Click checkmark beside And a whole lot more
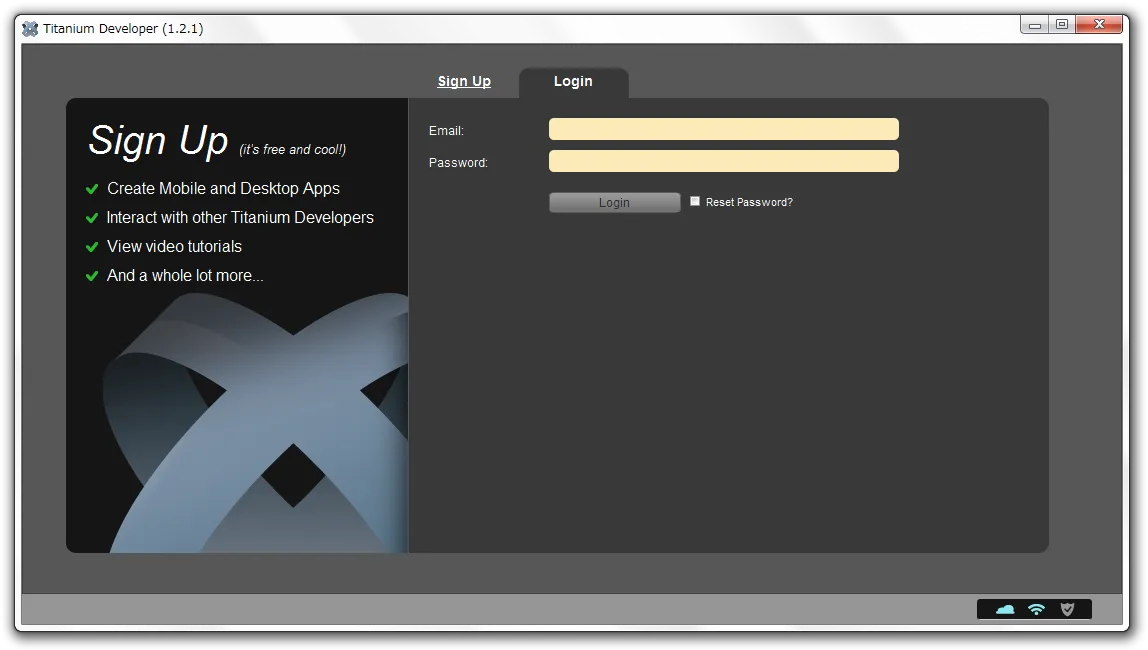 click(x=92, y=276)
